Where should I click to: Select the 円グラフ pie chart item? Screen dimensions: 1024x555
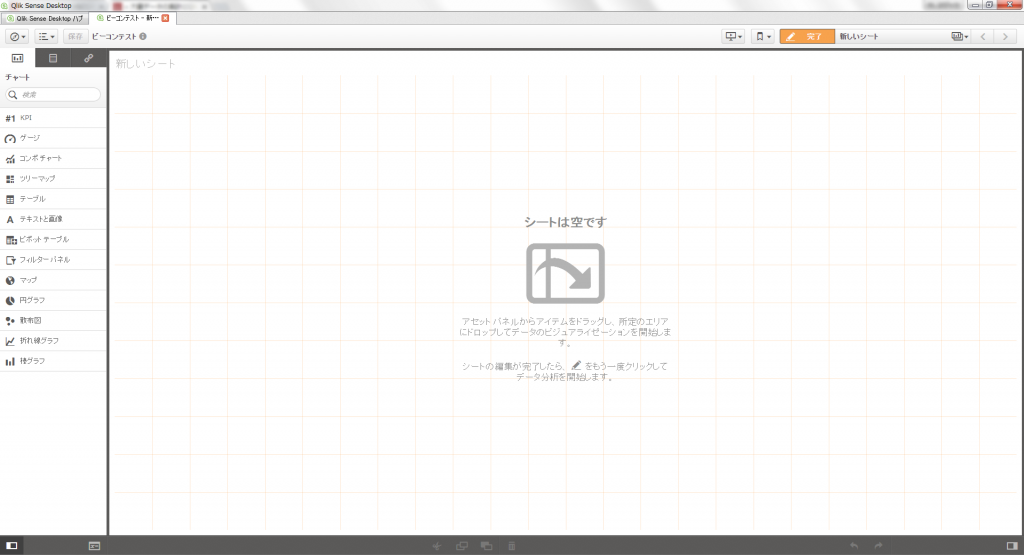point(32,300)
